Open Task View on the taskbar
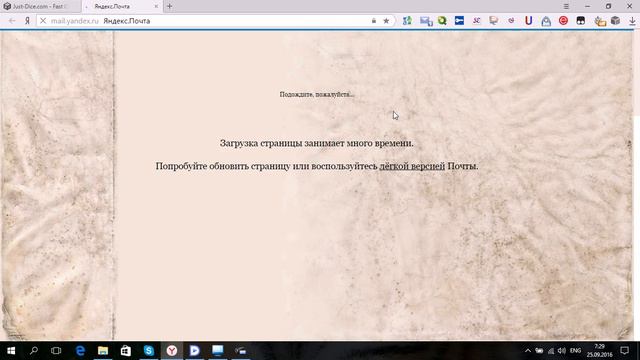 tap(56, 351)
